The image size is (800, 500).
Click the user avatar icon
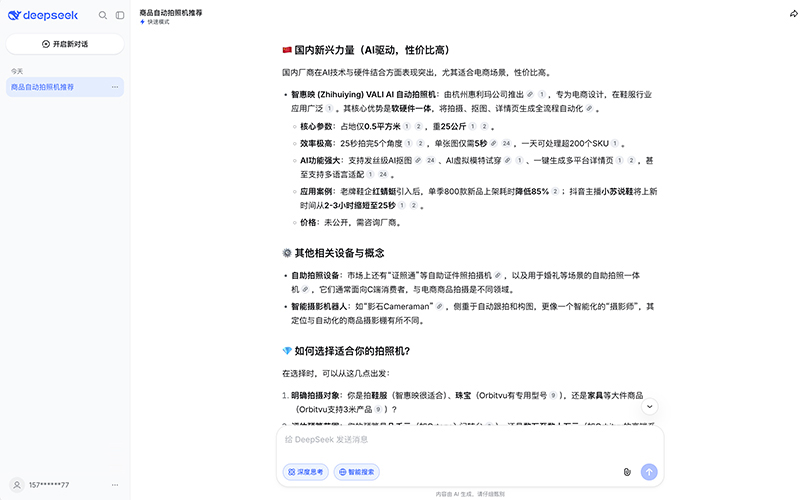(x=17, y=485)
